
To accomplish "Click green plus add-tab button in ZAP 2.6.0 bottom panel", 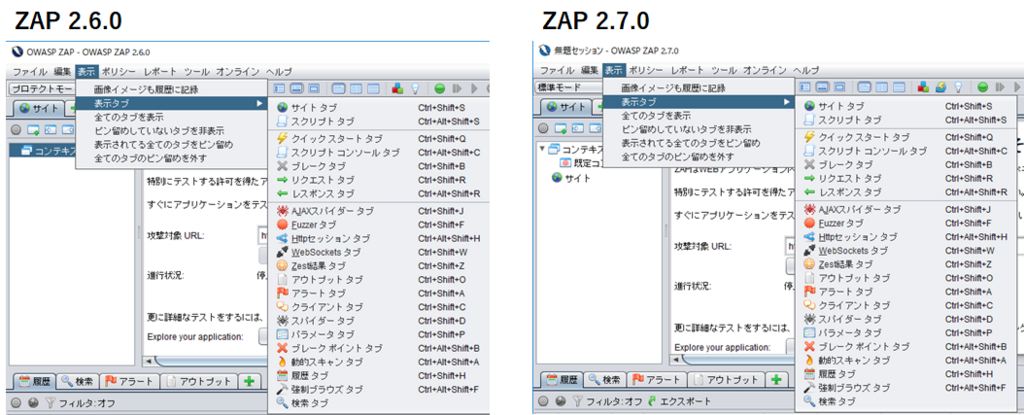I will 249,382.
